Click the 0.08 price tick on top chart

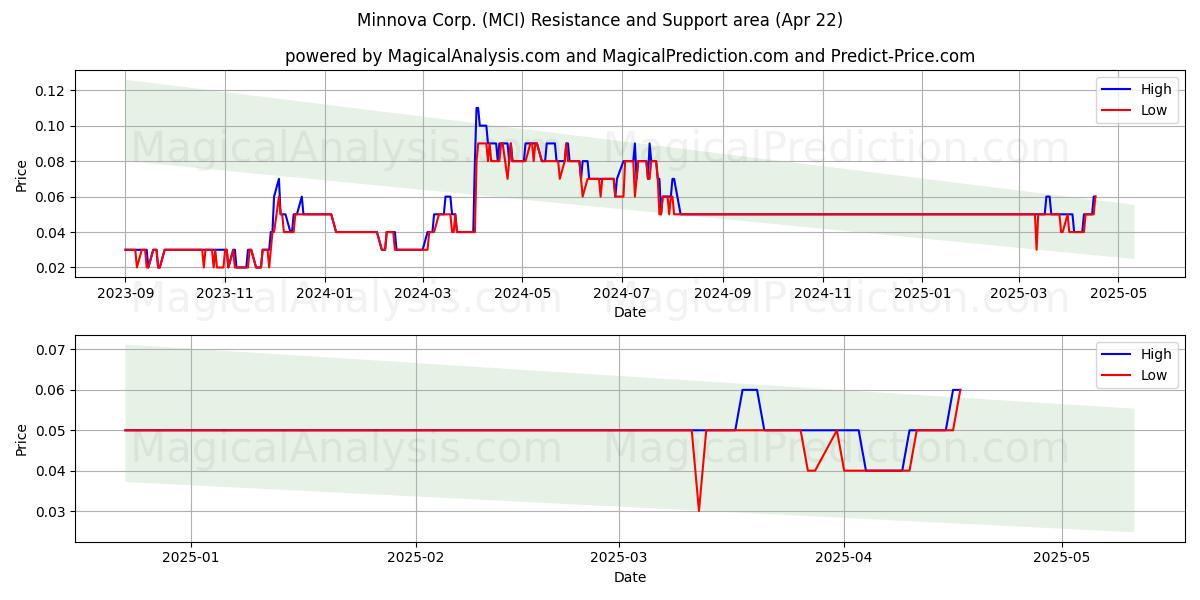tap(50, 162)
